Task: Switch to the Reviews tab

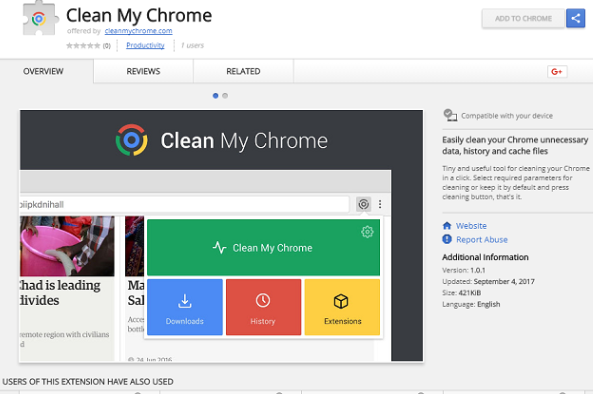Action: [143, 71]
